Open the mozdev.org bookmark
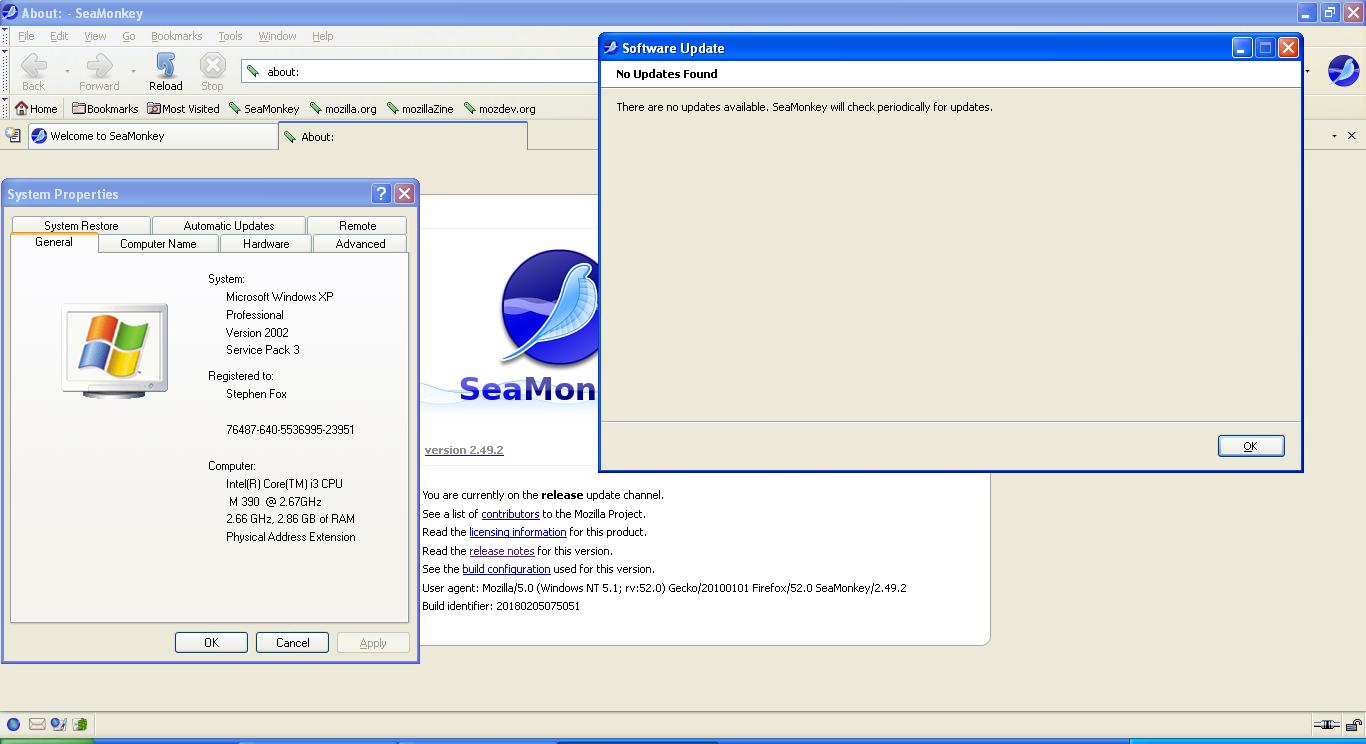The width and height of the screenshot is (1366, 744). [499, 108]
